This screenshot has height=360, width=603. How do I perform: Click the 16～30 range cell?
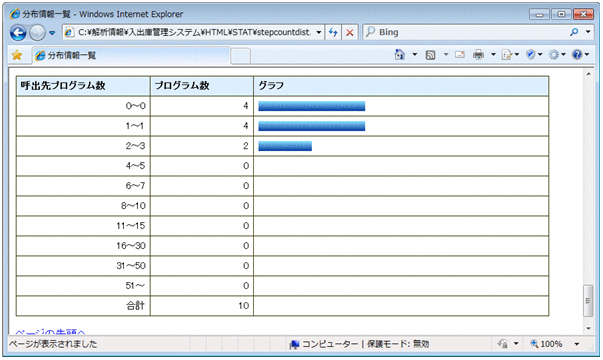coord(83,246)
